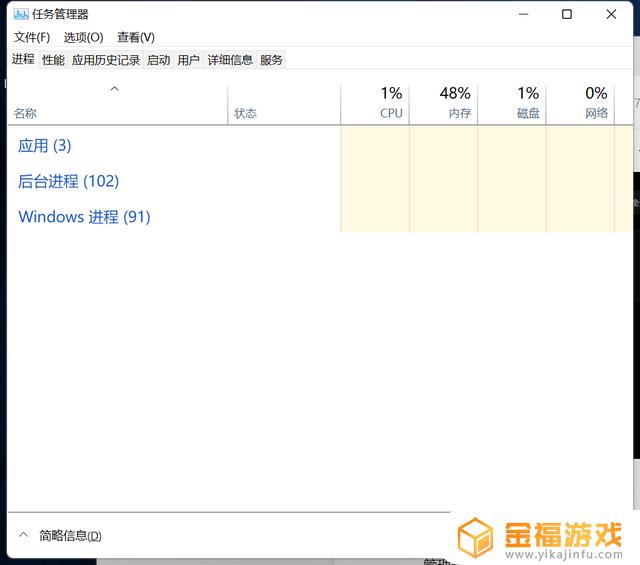Viewport: 640px width, 565px height.
Task: Expand the 后台进程 (102) group
Action: coord(69,181)
